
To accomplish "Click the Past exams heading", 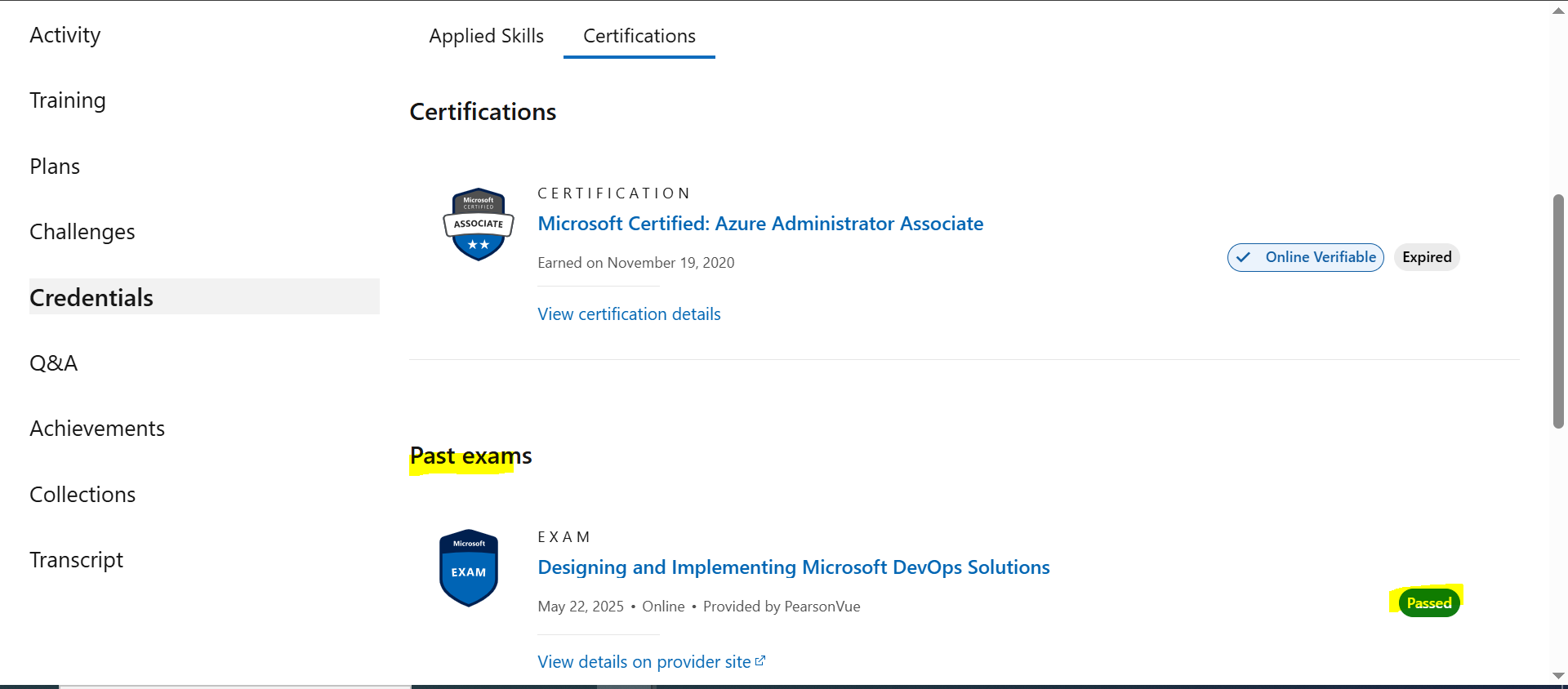I will point(470,456).
